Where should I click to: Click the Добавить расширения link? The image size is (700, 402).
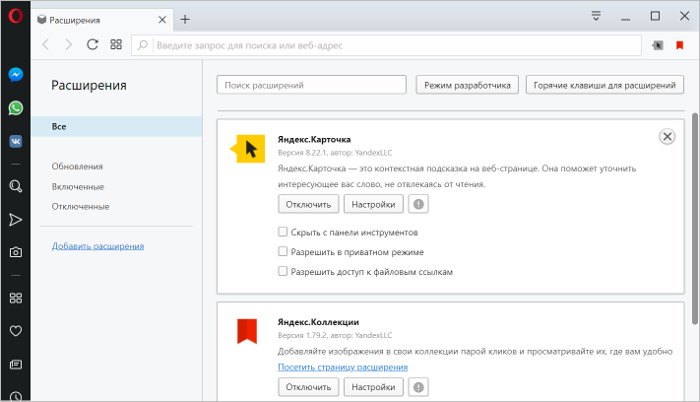[98, 246]
